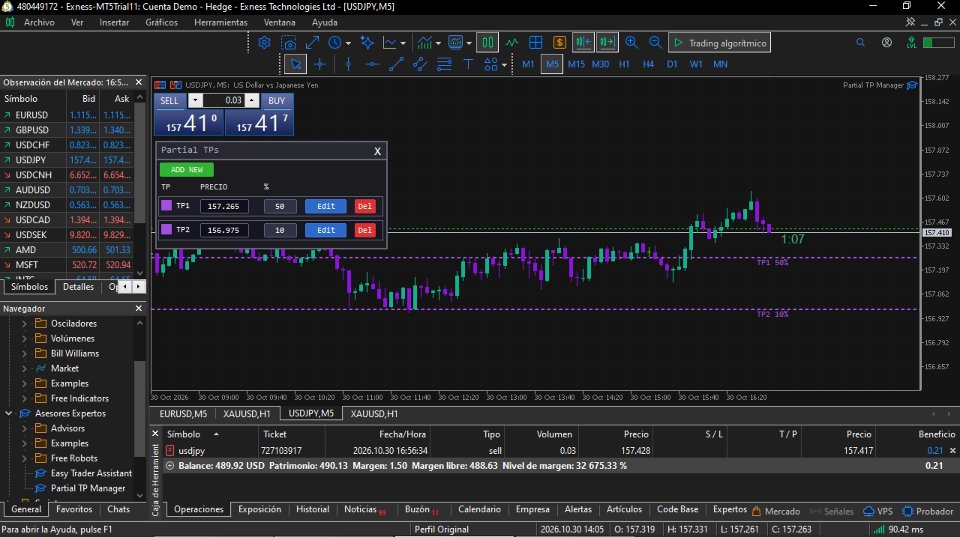Screen dimensions: 960x537
Task: Decrease the one-click trade volume arrow
Action: click(x=195, y=100)
